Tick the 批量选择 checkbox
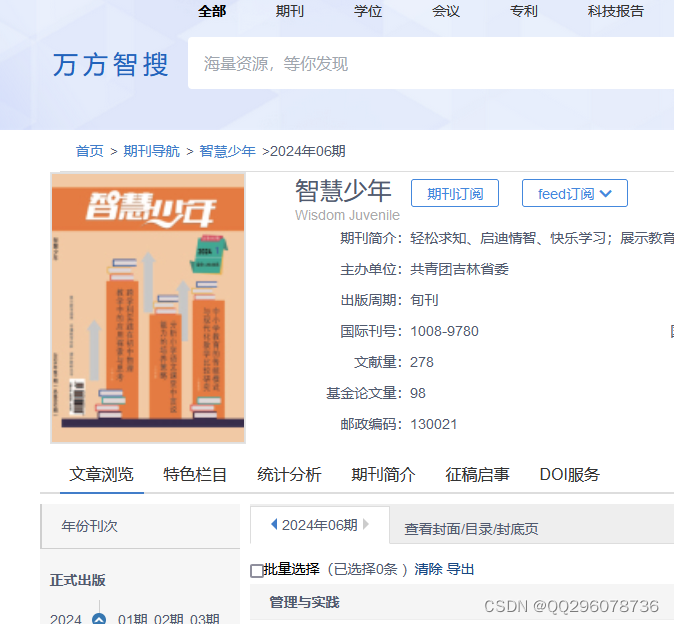 (x=257, y=571)
